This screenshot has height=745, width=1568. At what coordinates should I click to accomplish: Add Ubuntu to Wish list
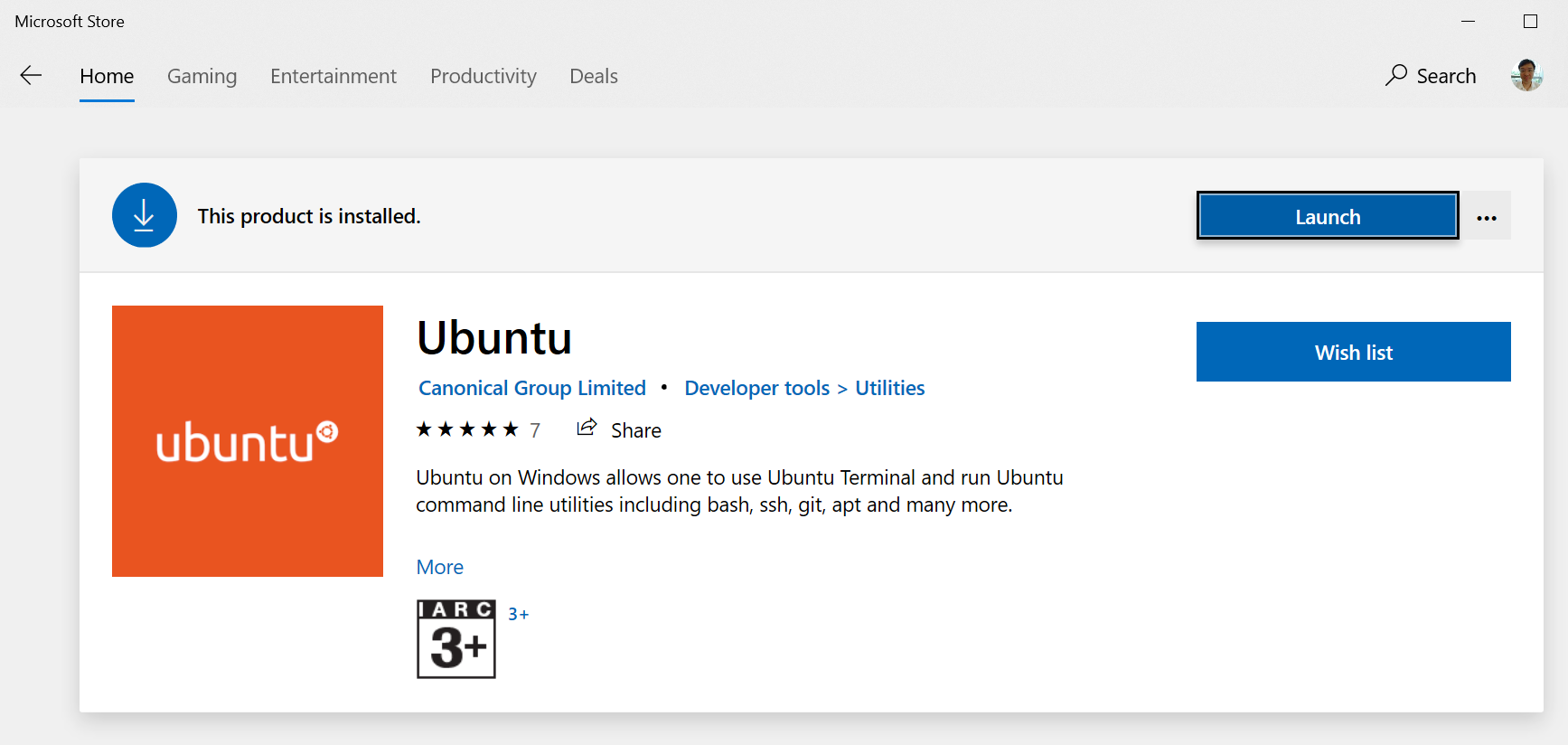coord(1353,352)
